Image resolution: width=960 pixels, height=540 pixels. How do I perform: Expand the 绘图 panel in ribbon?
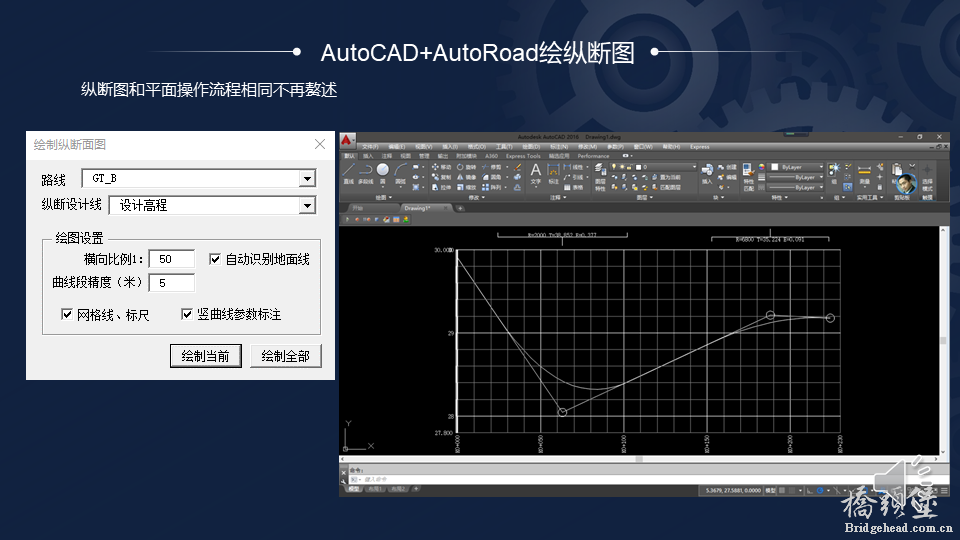[x=384, y=197]
